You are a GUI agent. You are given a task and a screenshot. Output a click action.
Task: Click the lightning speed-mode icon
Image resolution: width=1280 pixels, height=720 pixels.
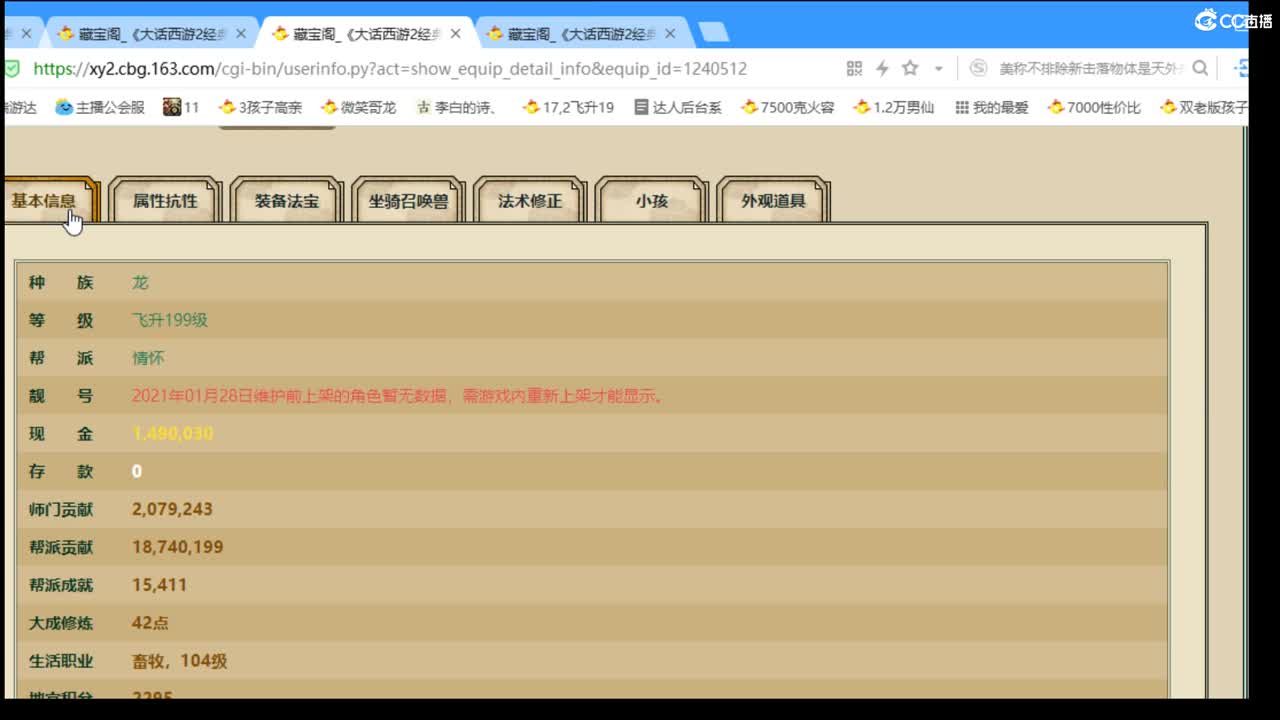click(x=882, y=68)
